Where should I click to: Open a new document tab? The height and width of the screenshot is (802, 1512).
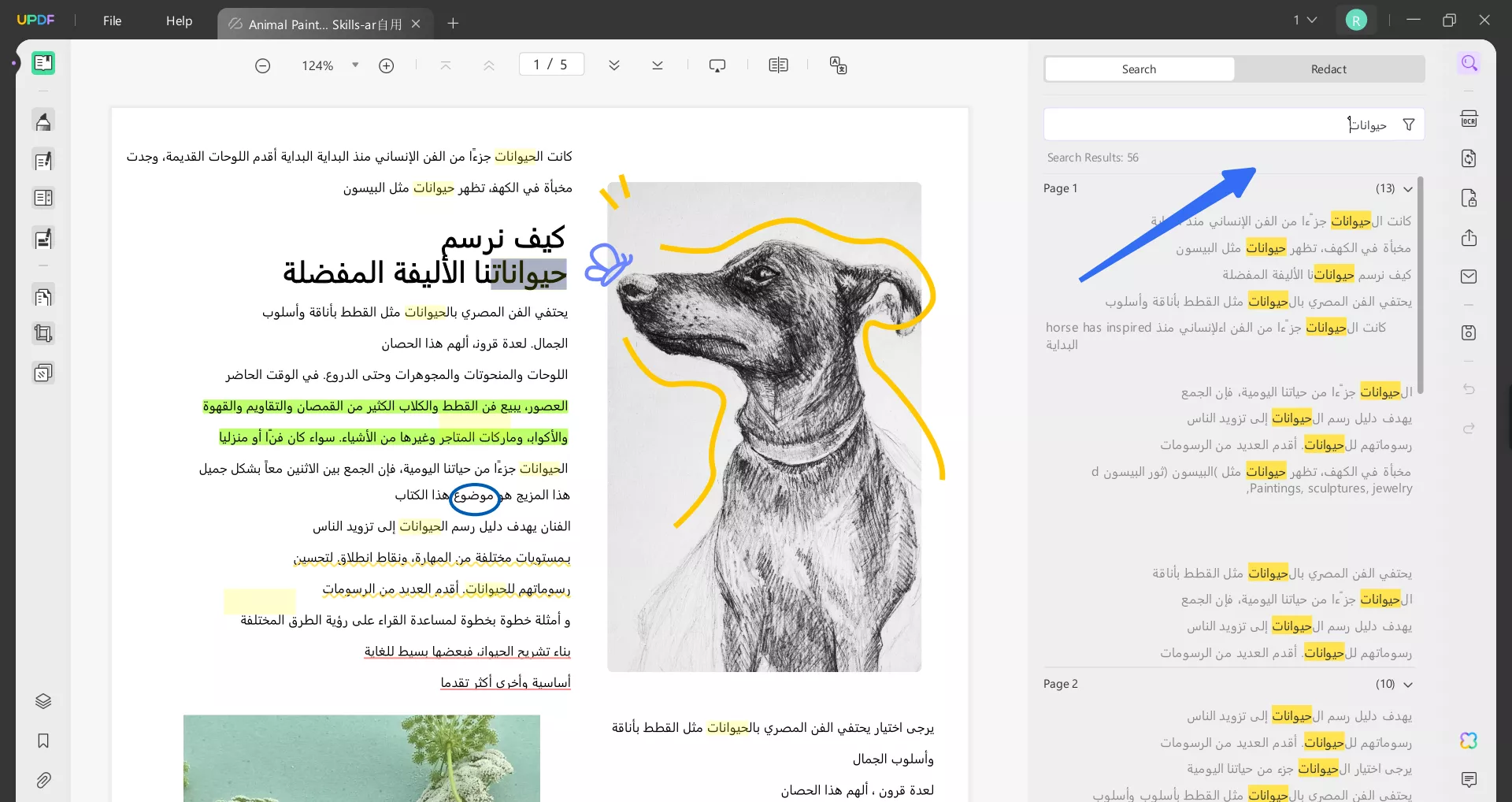(x=453, y=24)
